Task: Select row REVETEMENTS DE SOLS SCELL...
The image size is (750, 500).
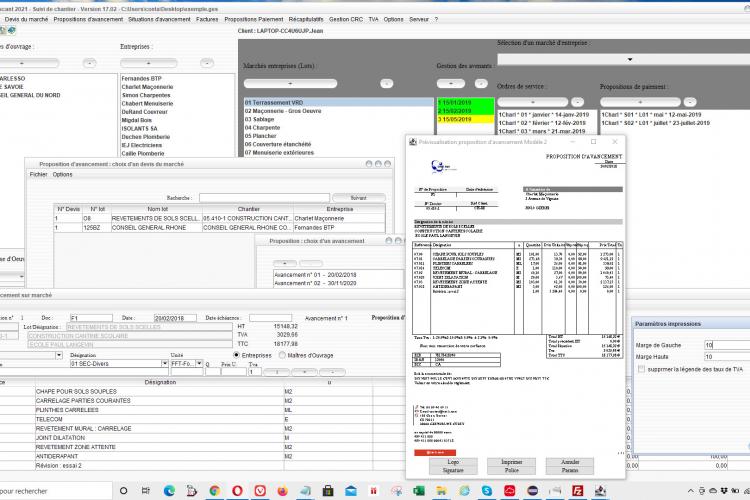Action: [219, 218]
